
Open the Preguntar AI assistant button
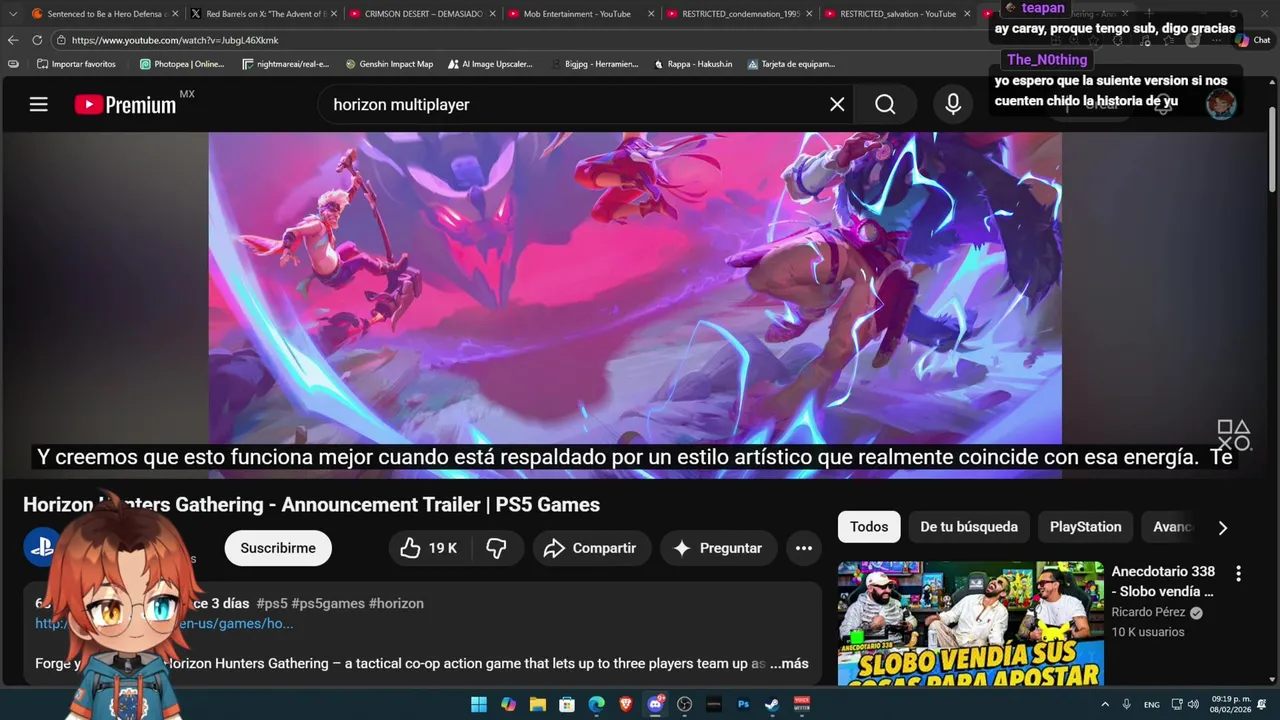click(718, 548)
